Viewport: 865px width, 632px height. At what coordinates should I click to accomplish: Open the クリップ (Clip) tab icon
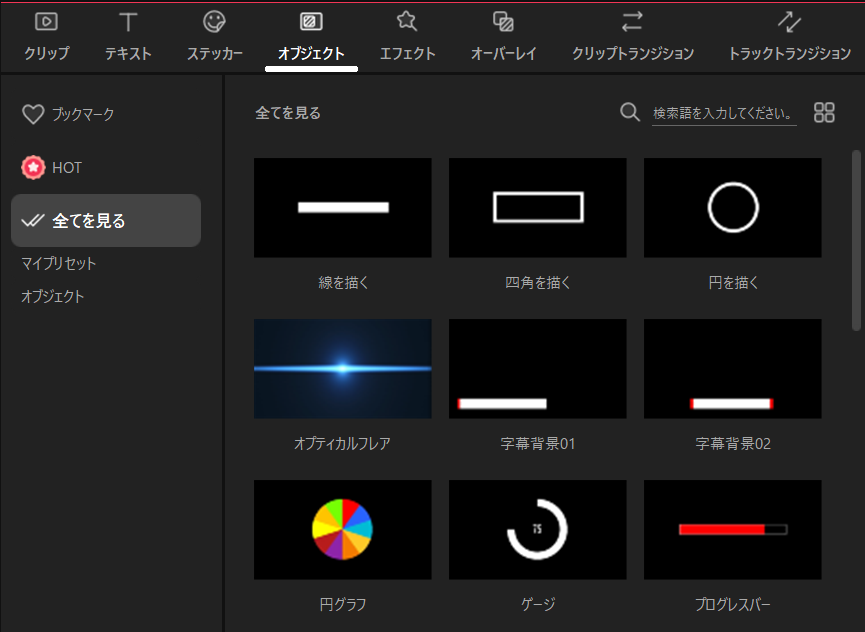(x=46, y=22)
